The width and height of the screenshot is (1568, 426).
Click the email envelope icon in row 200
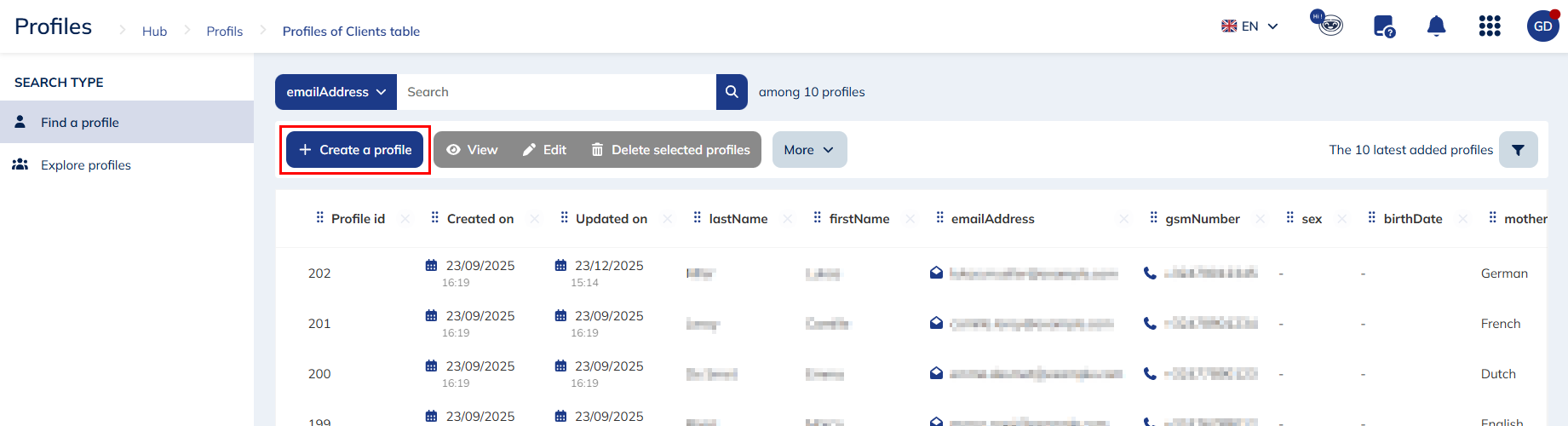pos(936,373)
